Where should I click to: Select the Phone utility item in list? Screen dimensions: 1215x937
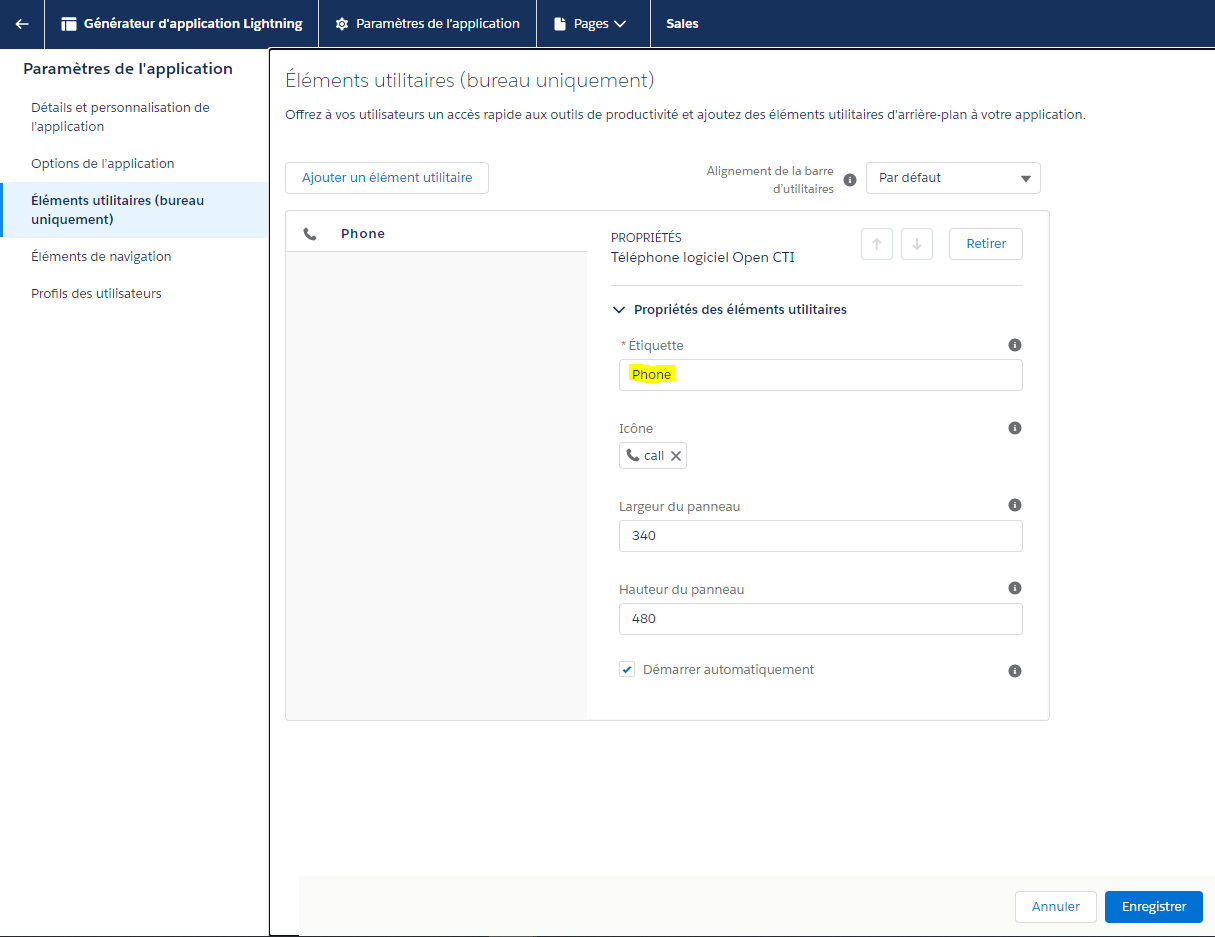coord(436,234)
